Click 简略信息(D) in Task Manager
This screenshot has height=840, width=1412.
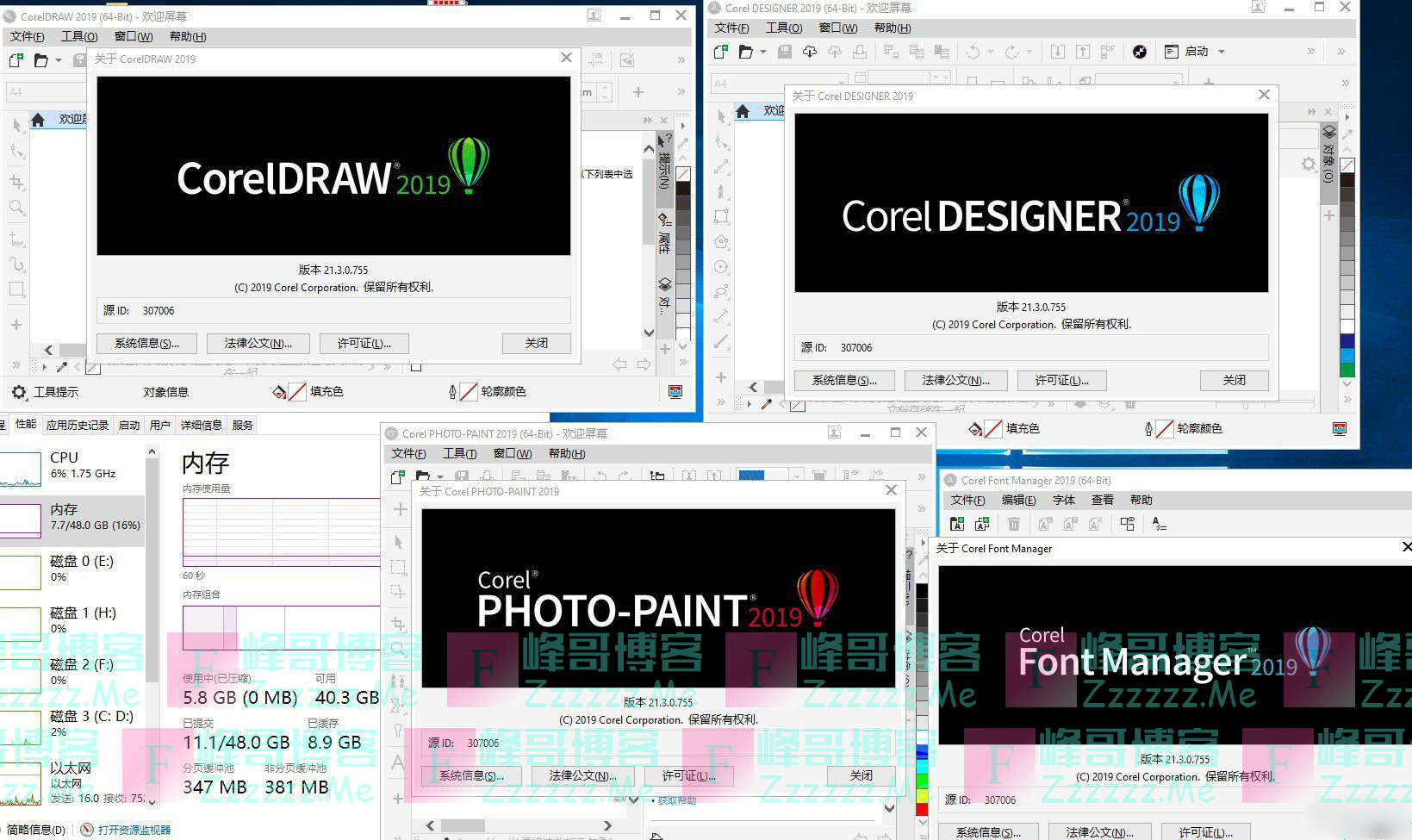(36, 830)
